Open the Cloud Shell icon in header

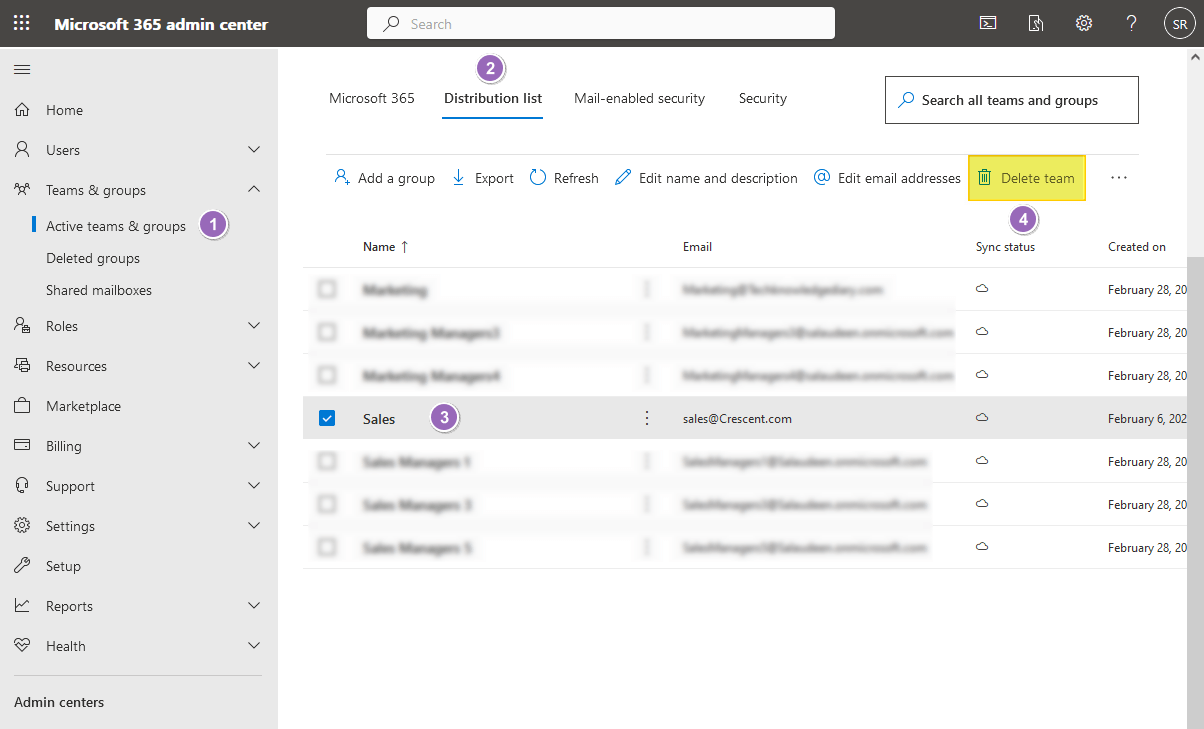coord(988,23)
